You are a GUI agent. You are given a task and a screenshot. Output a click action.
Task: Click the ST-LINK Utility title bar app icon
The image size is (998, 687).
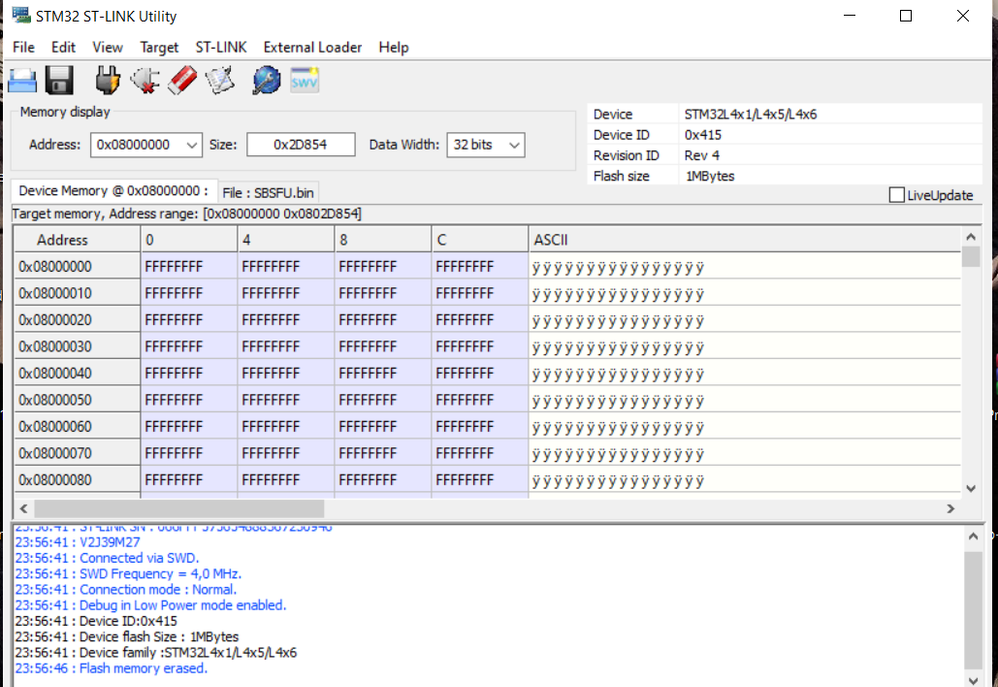click(20, 15)
